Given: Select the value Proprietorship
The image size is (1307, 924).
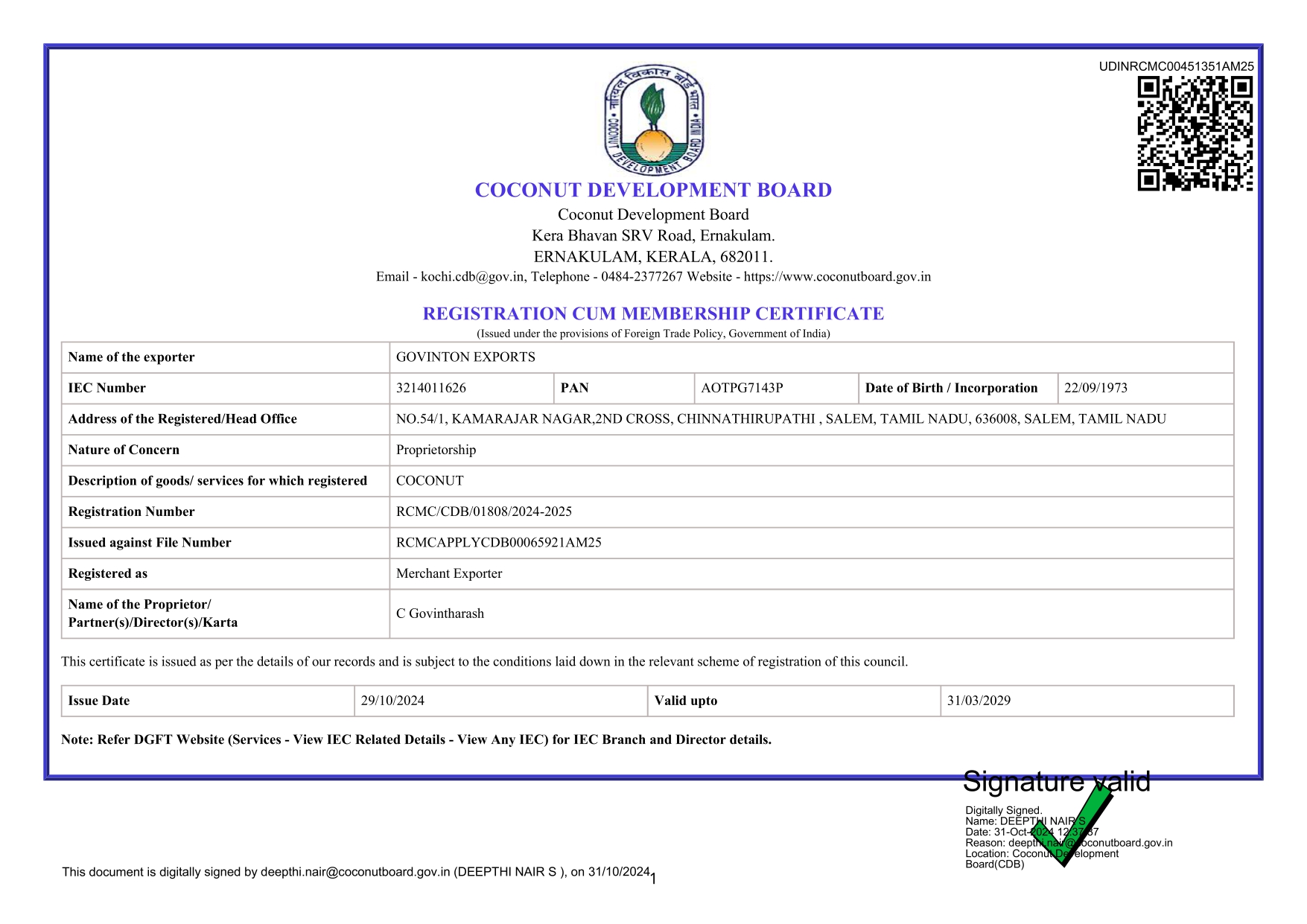Looking at the screenshot, I should pyautogui.click(x=436, y=450).
